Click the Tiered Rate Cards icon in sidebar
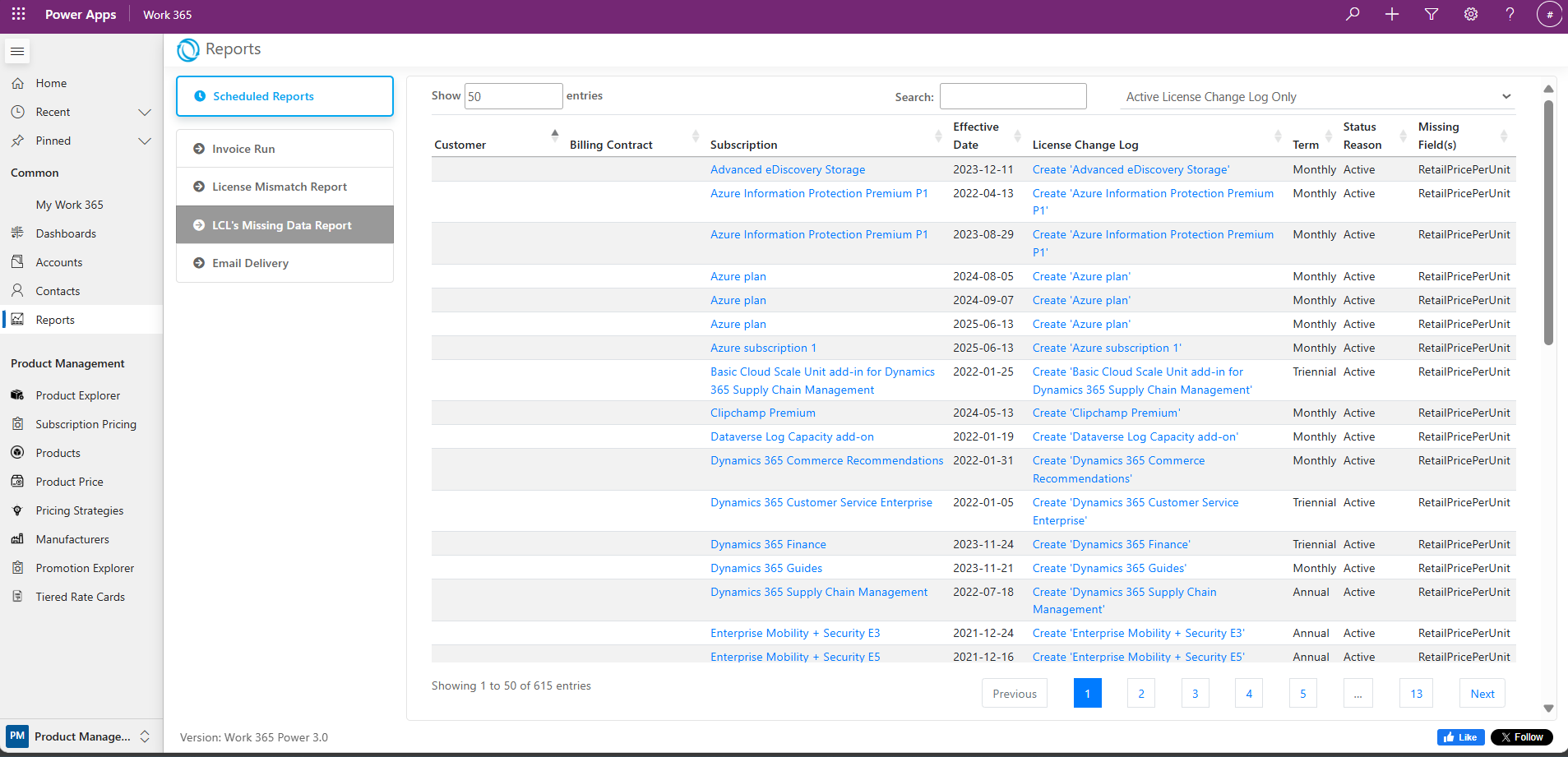This screenshot has width=1568, height=757. [17, 597]
